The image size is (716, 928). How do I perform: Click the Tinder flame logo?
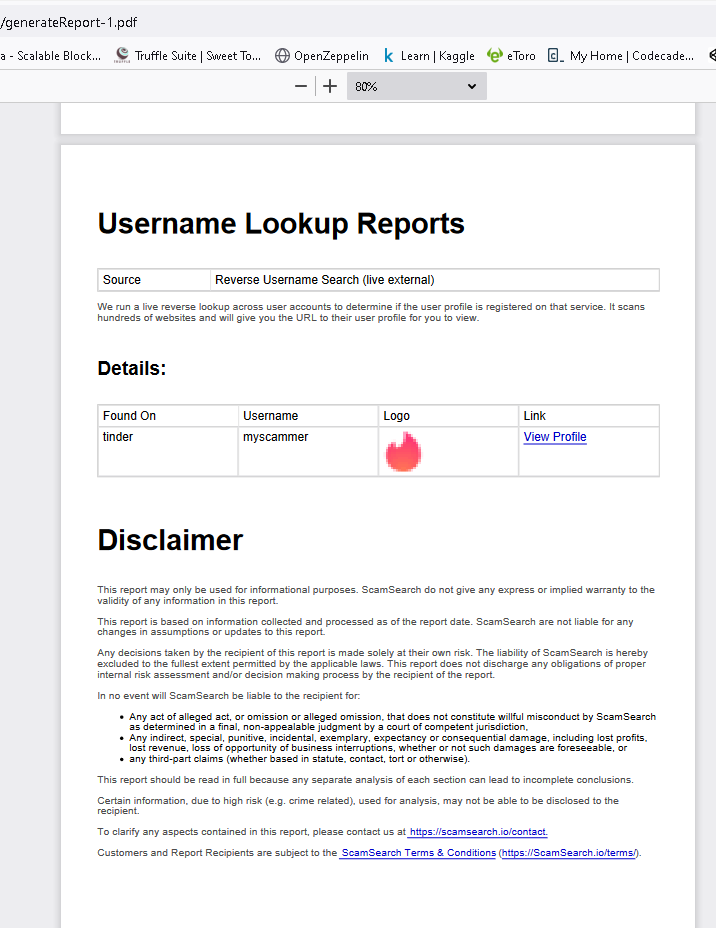click(404, 452)
